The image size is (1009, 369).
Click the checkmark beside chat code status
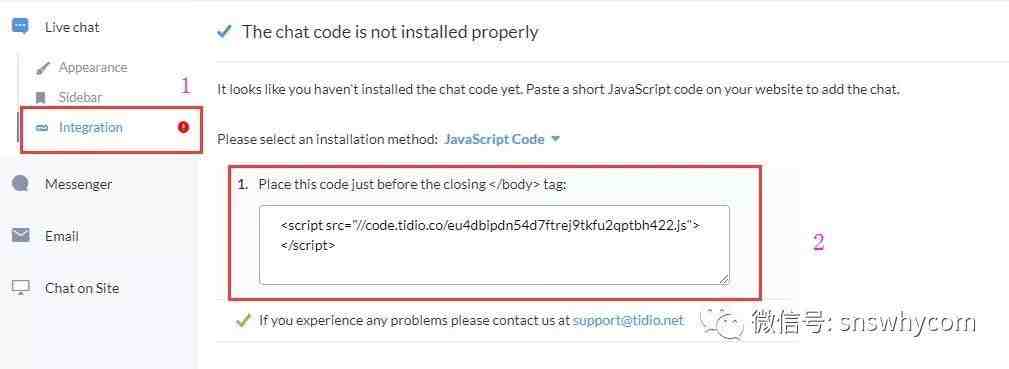click(x=224, y=32)
